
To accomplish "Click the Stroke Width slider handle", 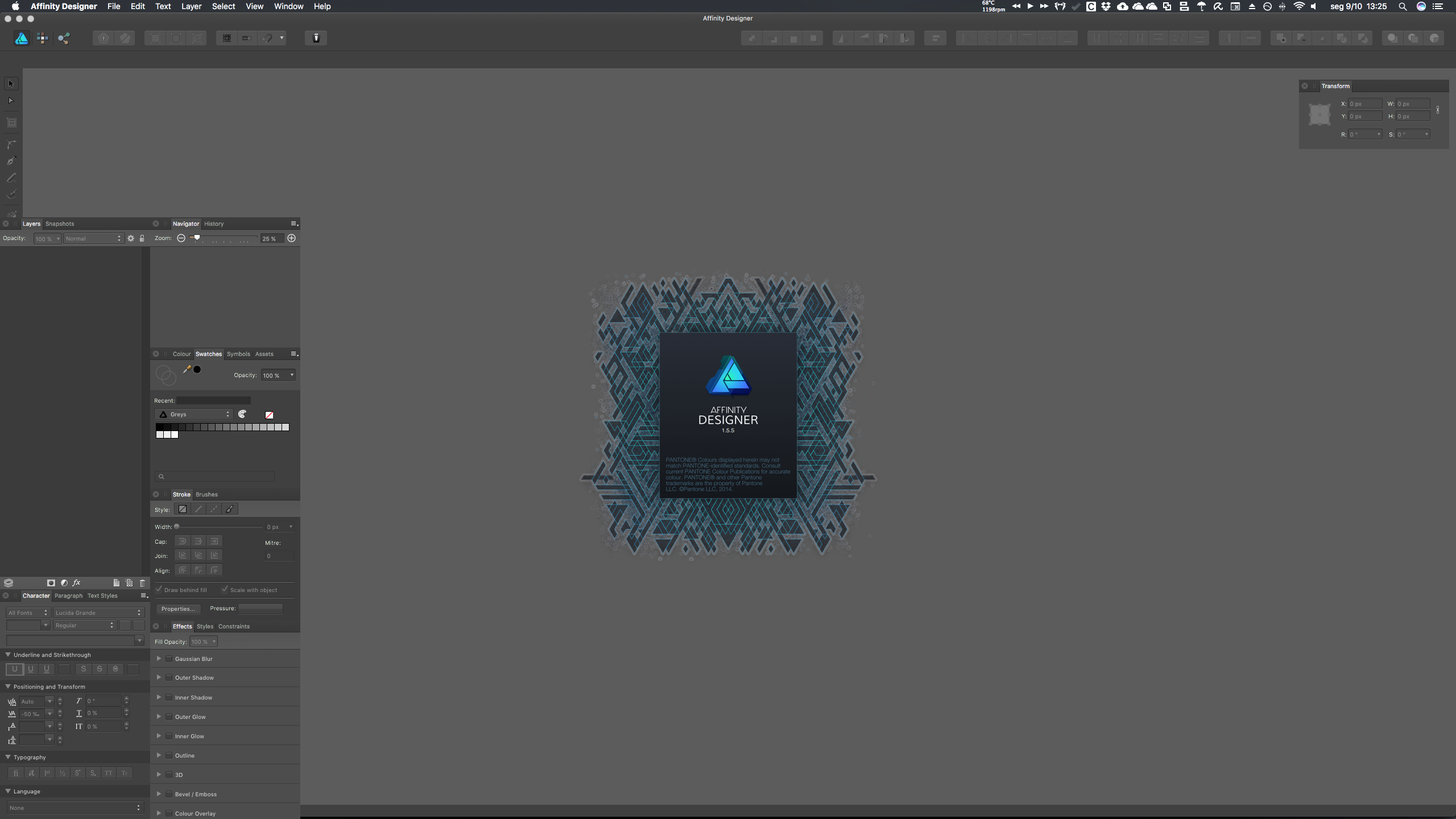I will (x=177, y=526).
